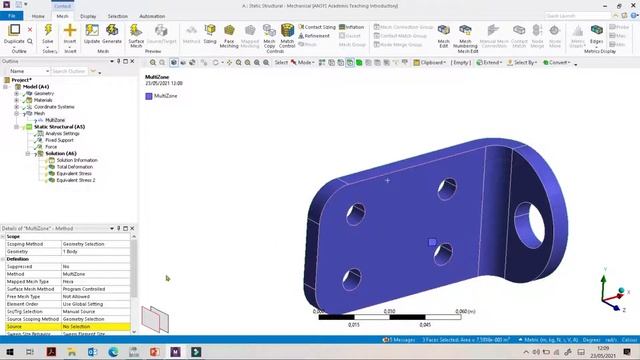This screenshot has width=640, height=360.
Task: Open the File menu
Action: coord(12,16)
